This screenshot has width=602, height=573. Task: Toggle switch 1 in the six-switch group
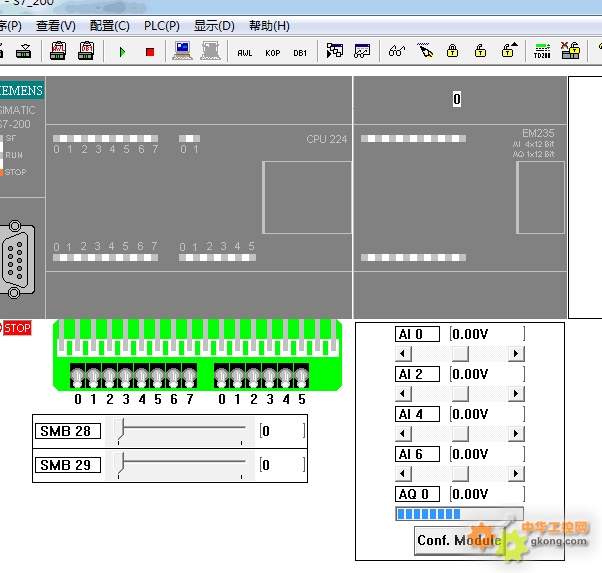238,376
